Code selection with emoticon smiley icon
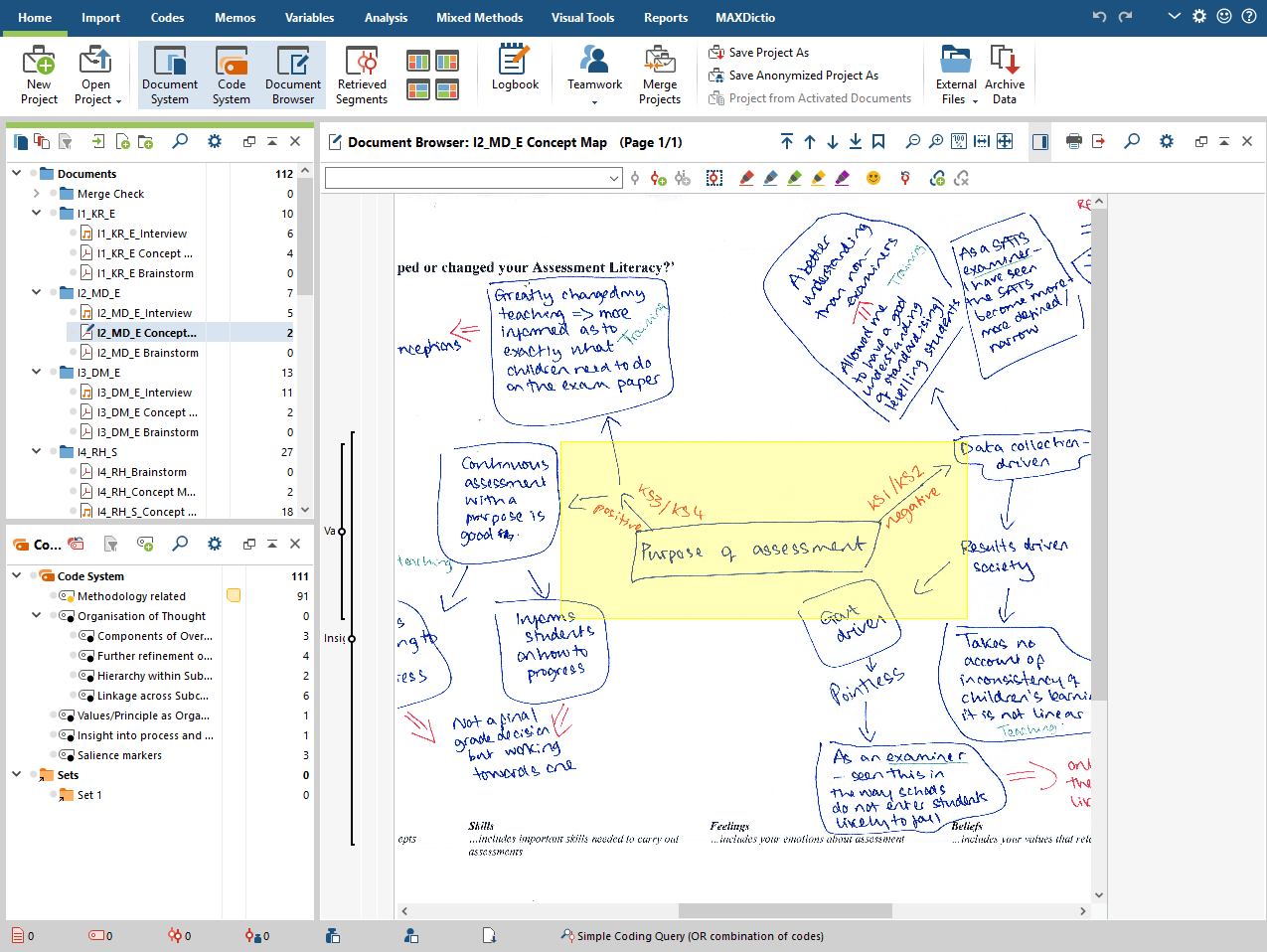Viewport: 1267px width, 952px height. click(x=873, y=178)
